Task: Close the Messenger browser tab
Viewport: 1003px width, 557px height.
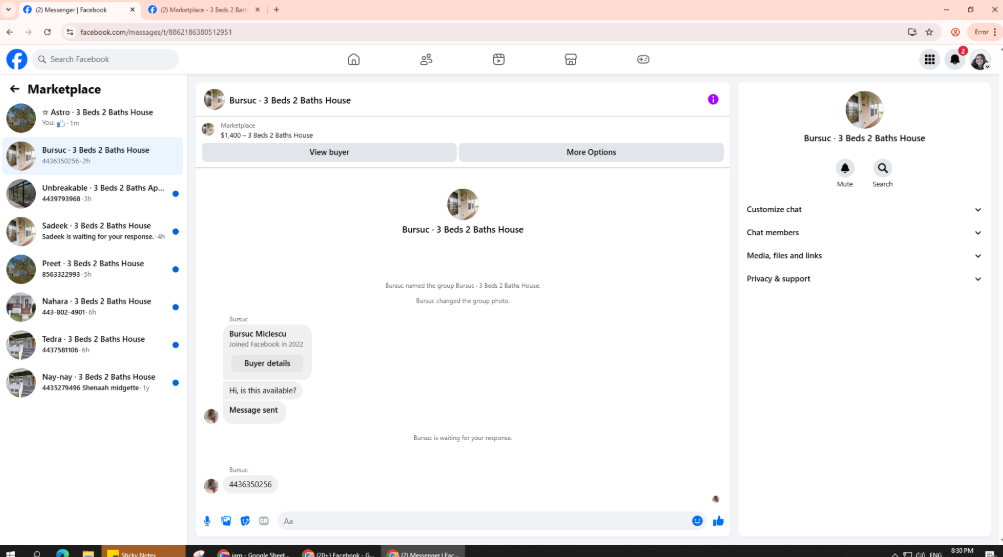Action: (x=132, y=10)
